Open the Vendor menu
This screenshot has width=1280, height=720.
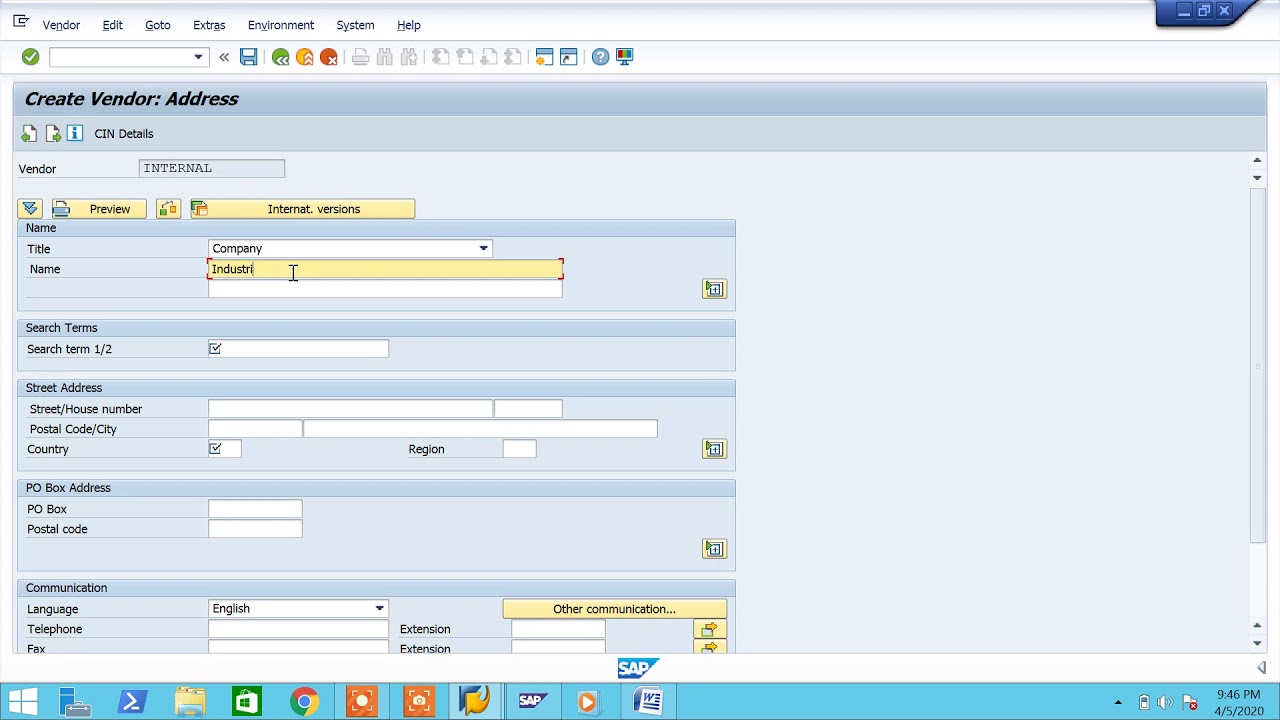61,25
